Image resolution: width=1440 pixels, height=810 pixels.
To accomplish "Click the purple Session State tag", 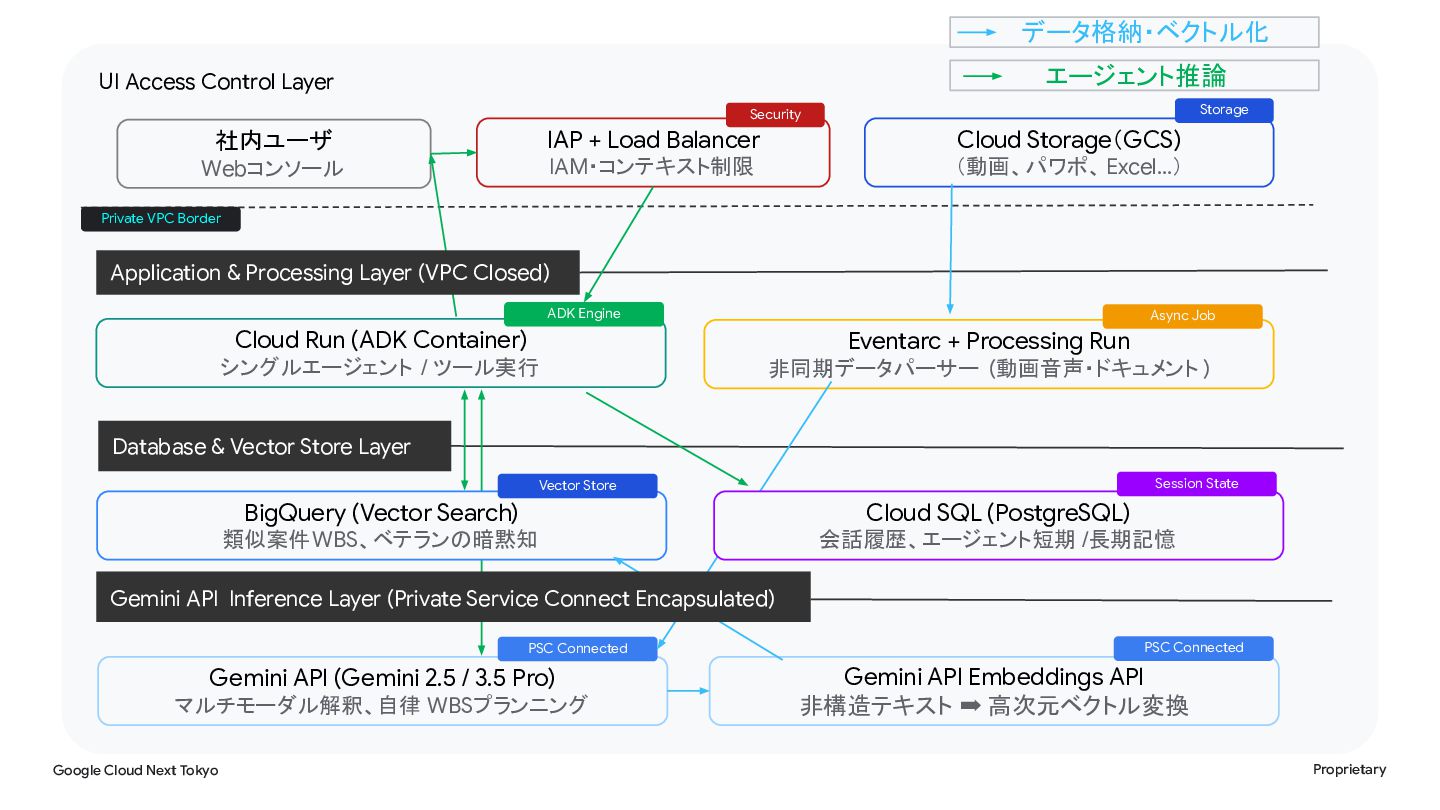I will 1197,484.
